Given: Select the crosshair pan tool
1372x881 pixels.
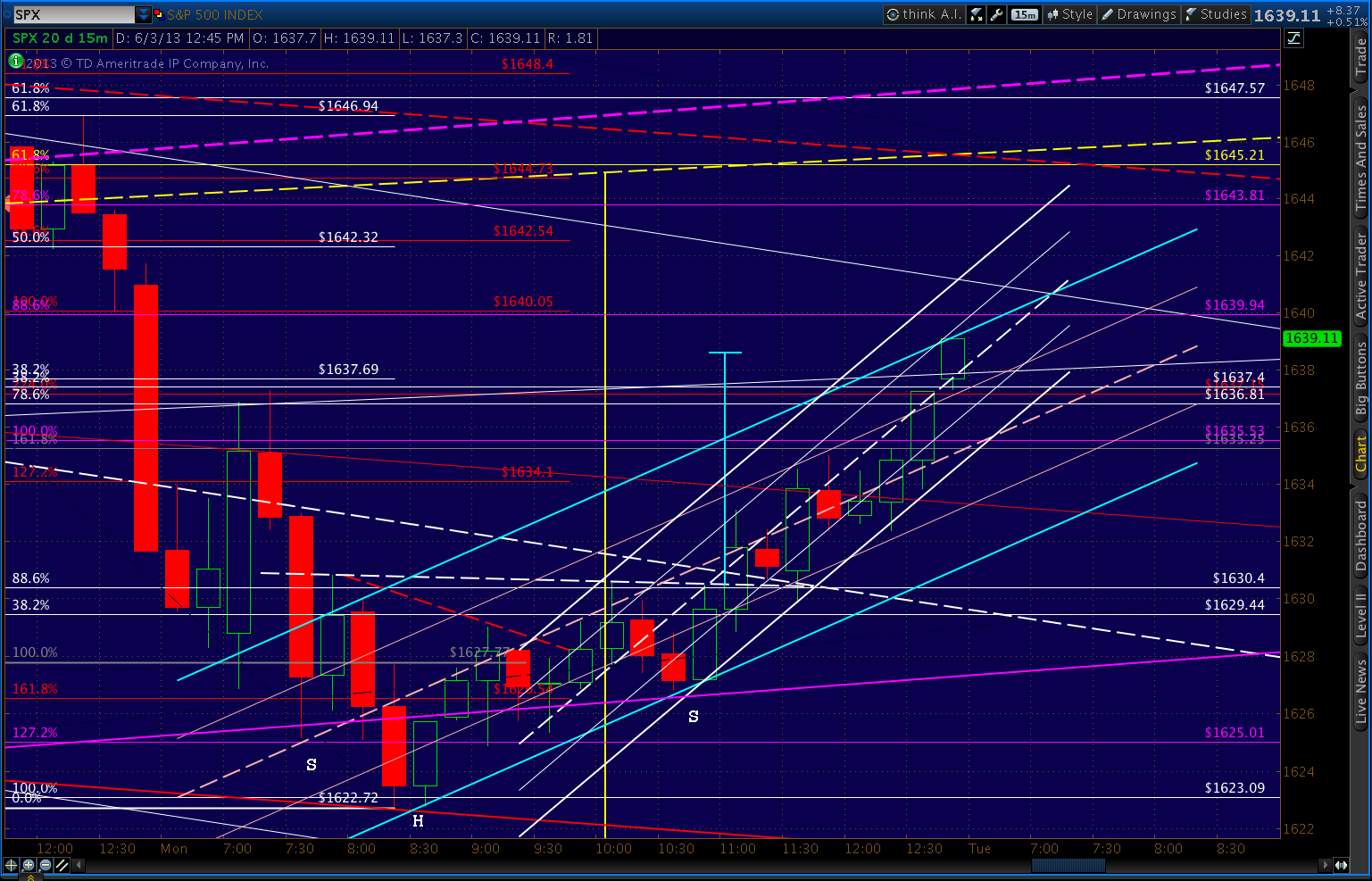Looking at the screenshot, I should coord(11,865).
